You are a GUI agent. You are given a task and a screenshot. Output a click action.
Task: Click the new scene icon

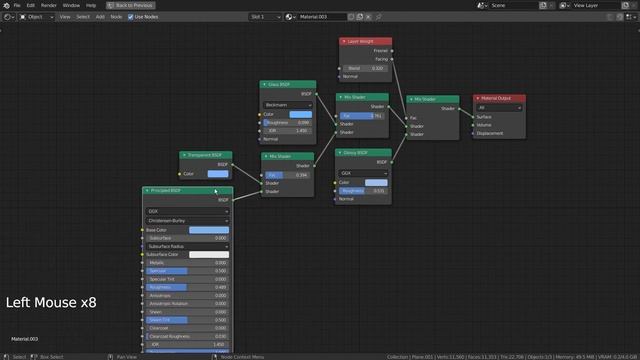point(543,5)
